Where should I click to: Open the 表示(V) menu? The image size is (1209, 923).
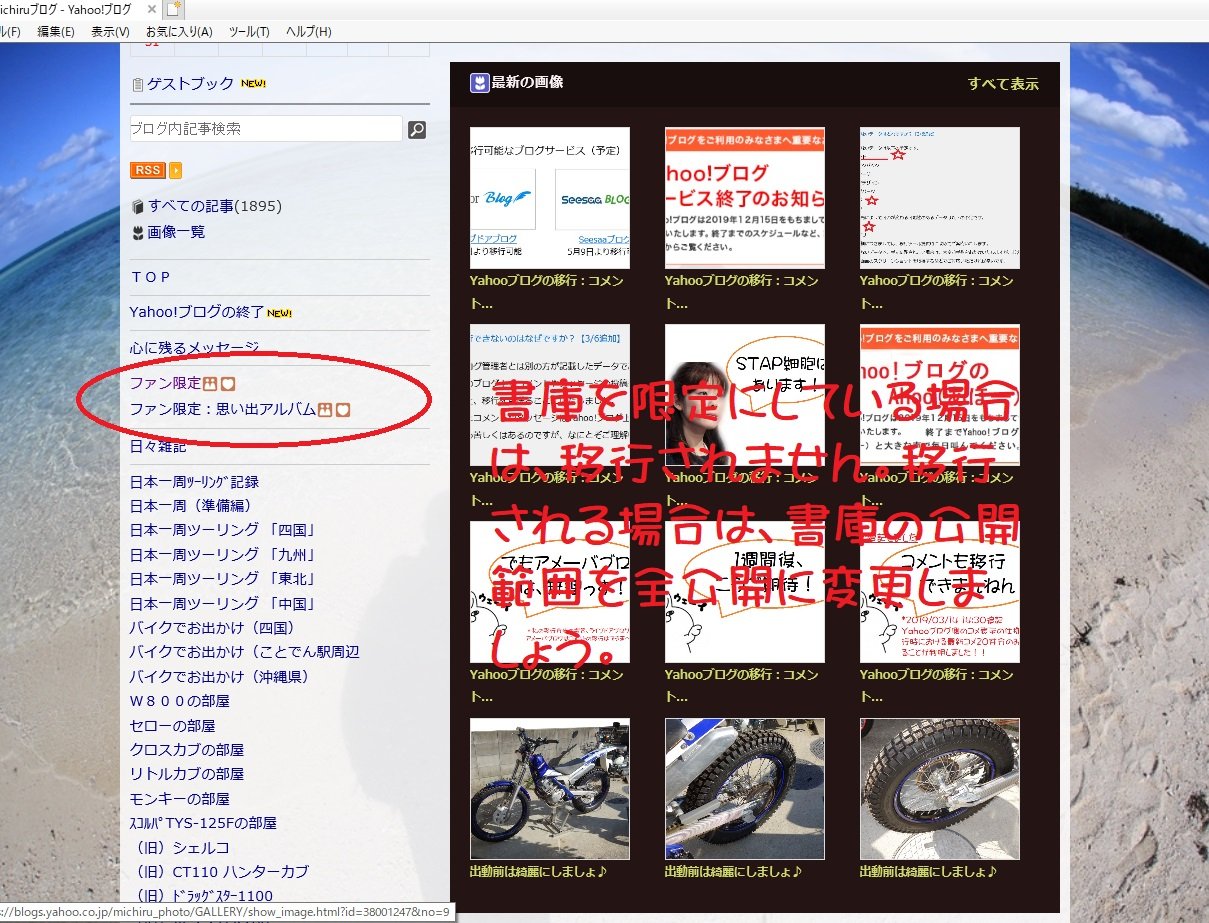110,32
